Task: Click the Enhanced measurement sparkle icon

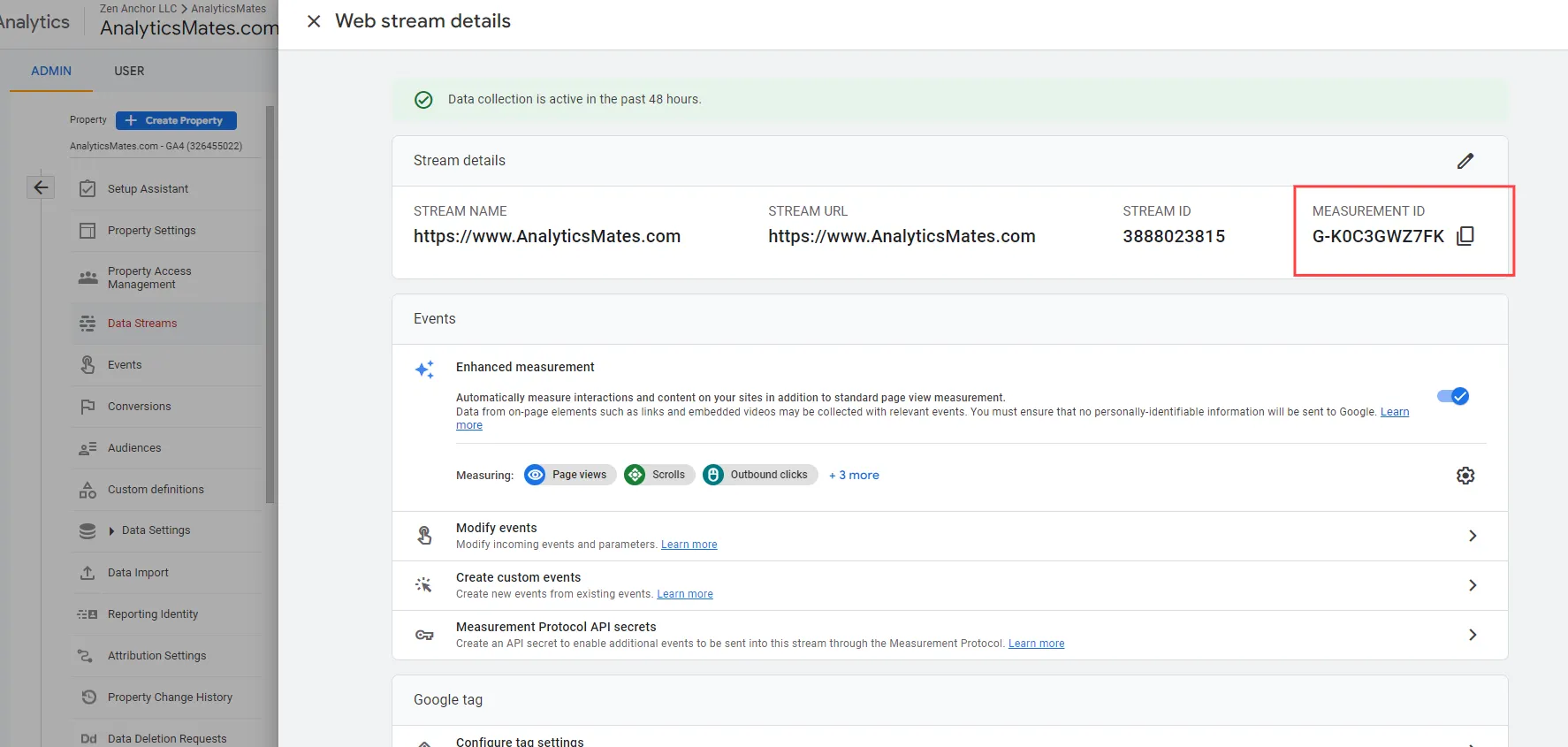Action: (x=424, y=370)
